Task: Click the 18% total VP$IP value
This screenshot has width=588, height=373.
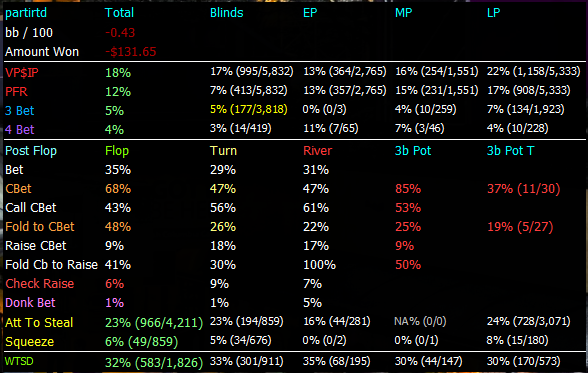Action: (118, 72)
